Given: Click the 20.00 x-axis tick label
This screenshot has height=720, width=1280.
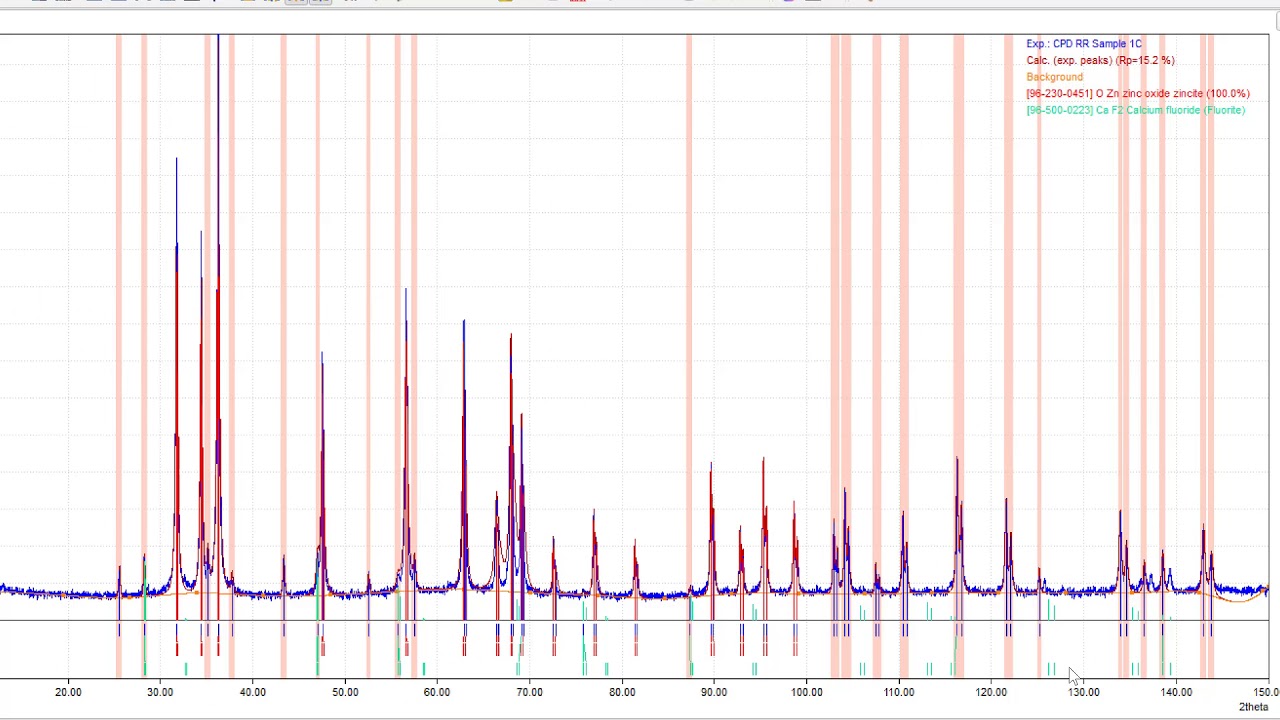Looking at the screenshot, I should [68, 692].
